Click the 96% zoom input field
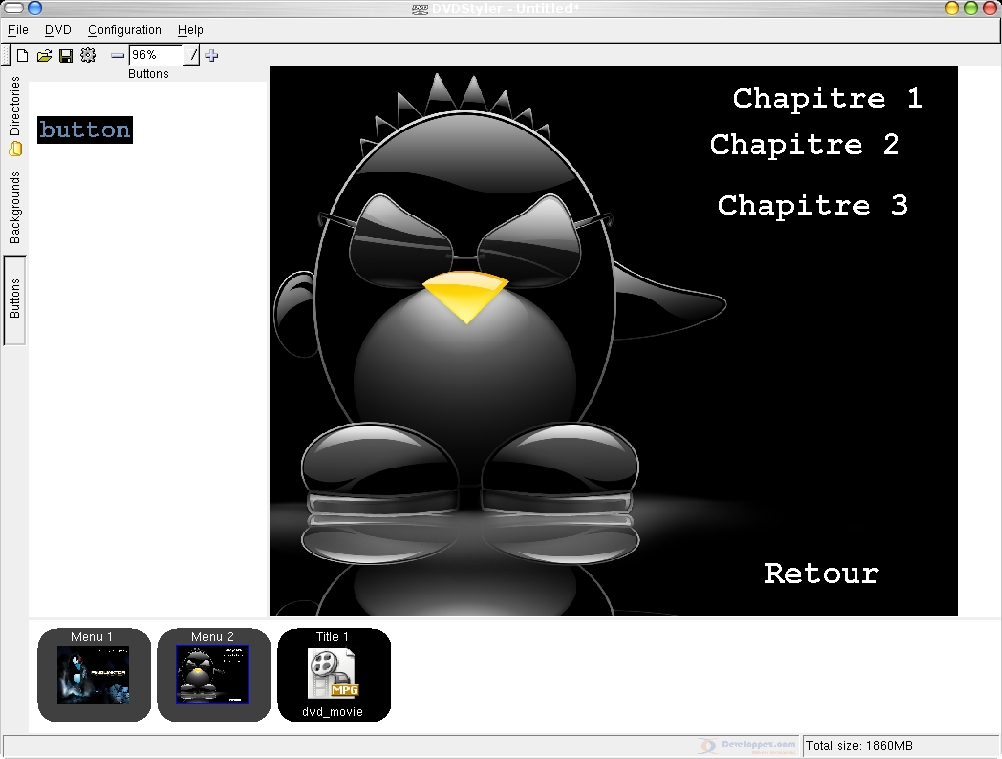This screenshot has height=759, width=1002. click(x=155, y=56)
